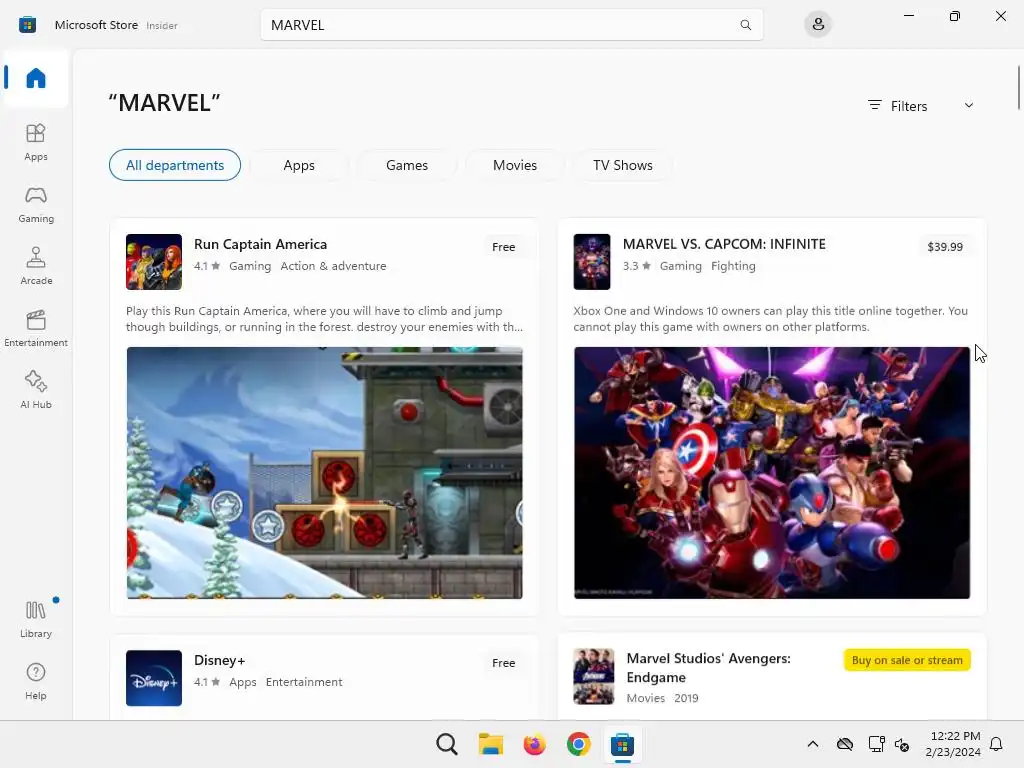Screen dimensions: 1024x768
Task: Click the Run Captain America description text
Action: [325, 319]
